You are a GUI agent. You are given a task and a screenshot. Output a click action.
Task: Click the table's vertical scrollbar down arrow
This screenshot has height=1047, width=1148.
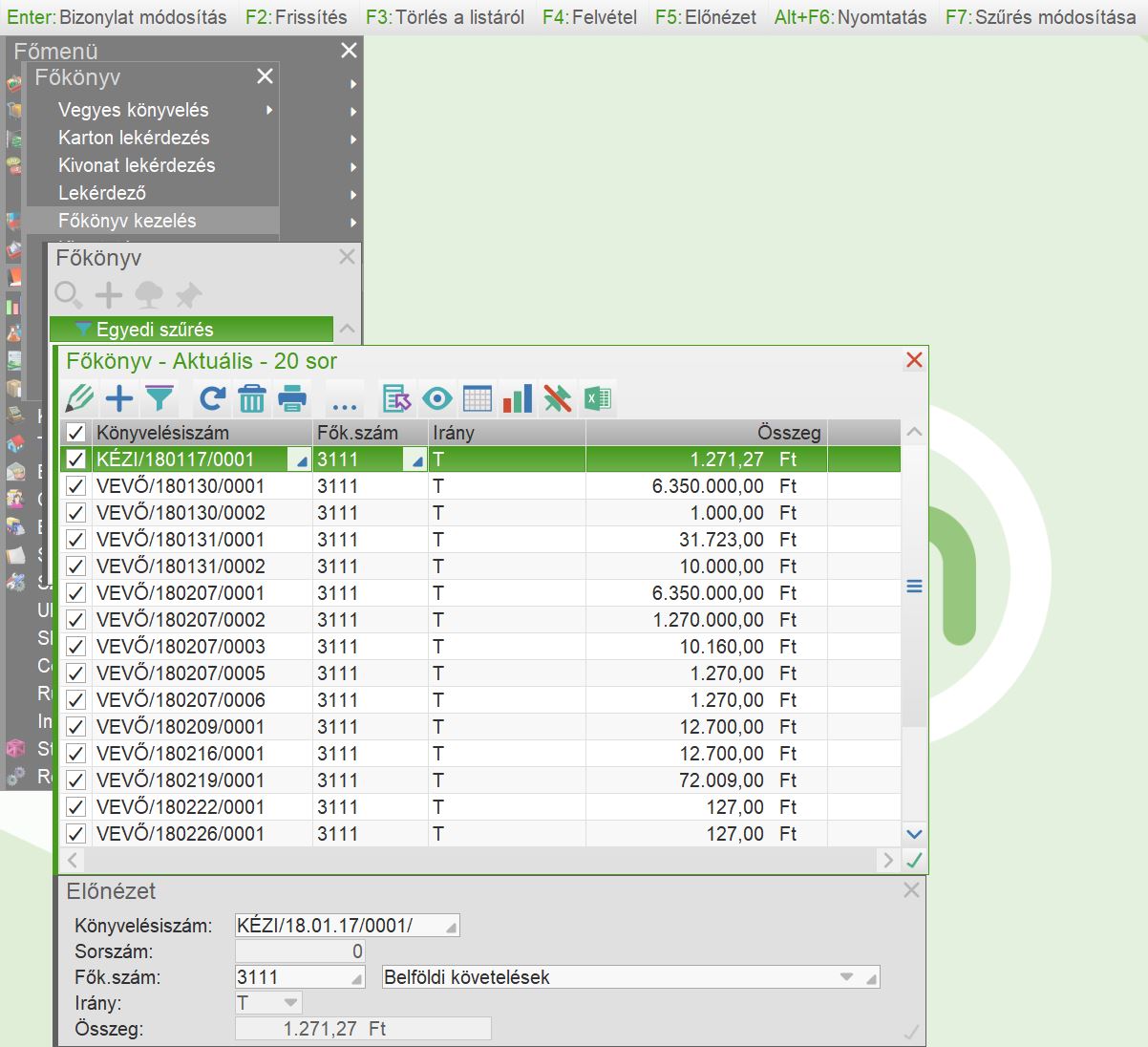tap(914, 834)
